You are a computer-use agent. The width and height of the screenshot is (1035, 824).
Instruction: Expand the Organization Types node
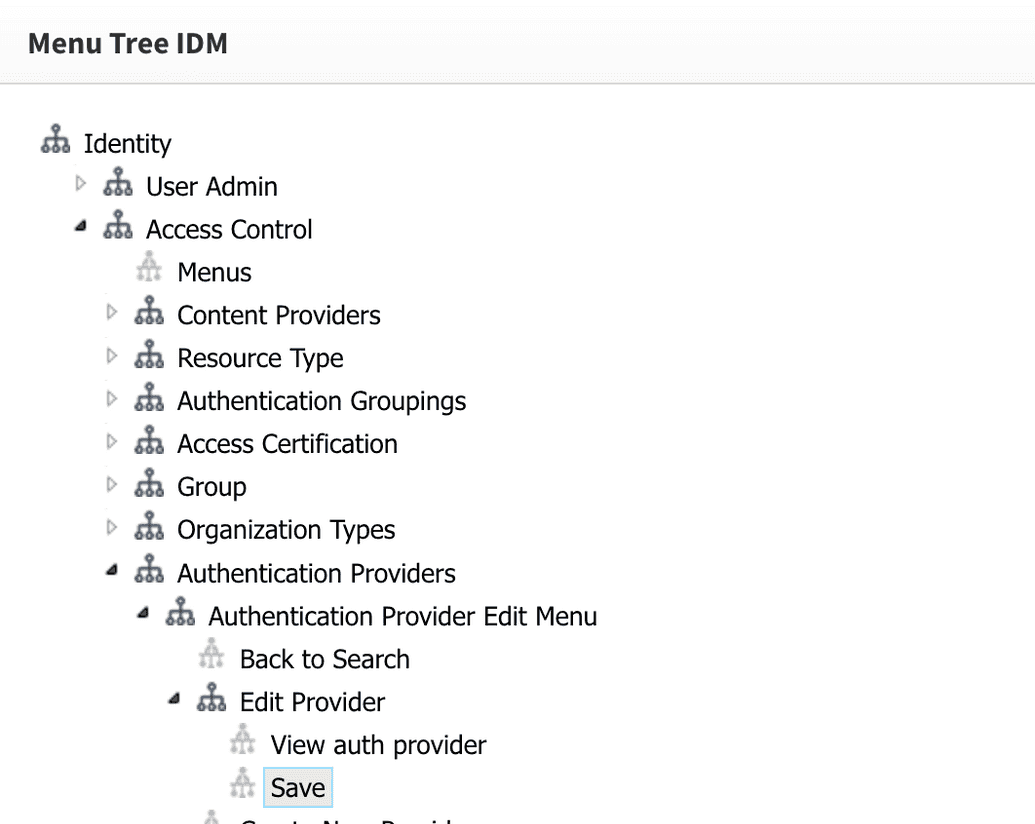point(112,527)
